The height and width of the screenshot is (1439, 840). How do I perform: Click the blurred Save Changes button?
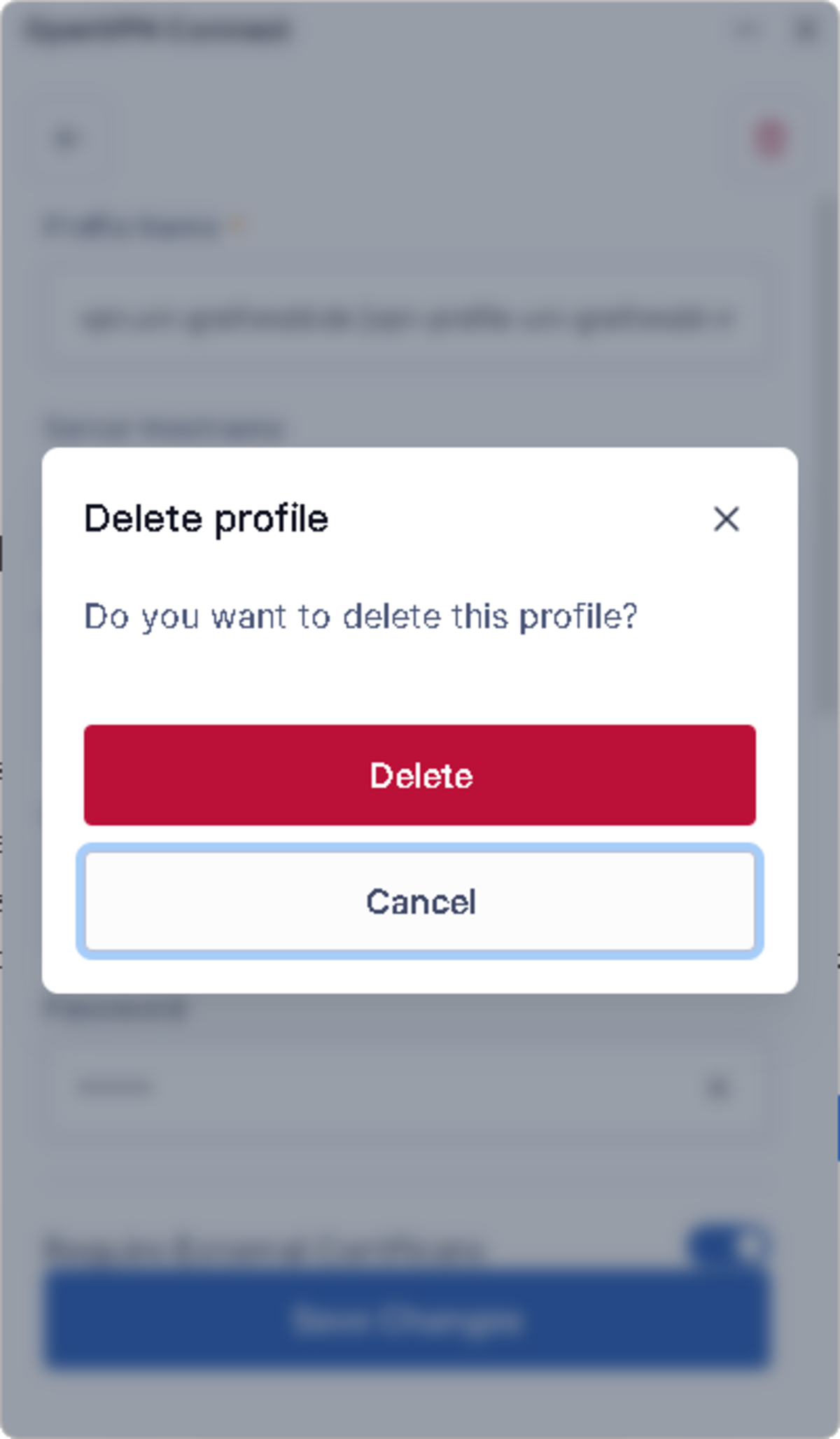407,1320
